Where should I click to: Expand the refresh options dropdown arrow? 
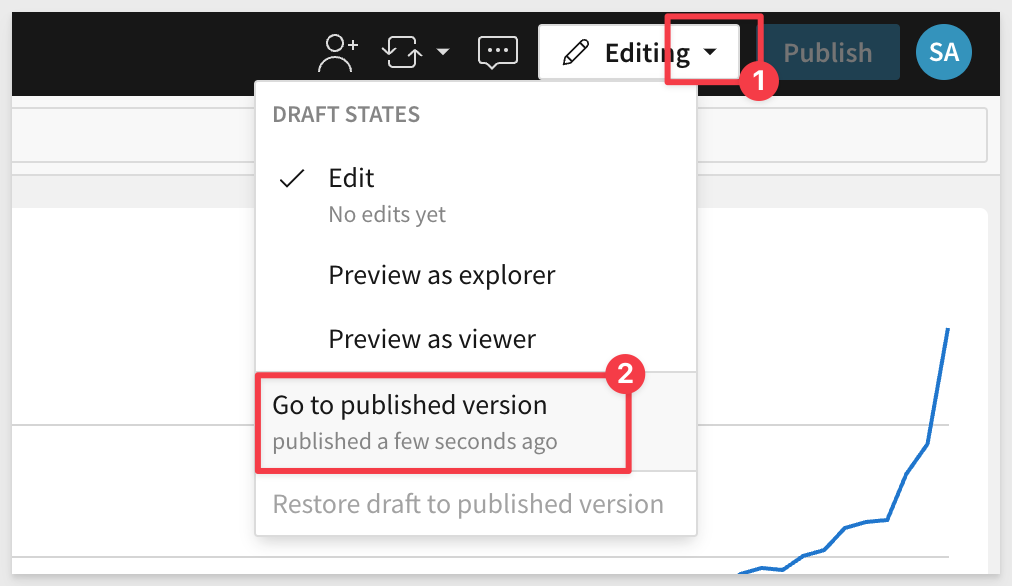point(443,52)
